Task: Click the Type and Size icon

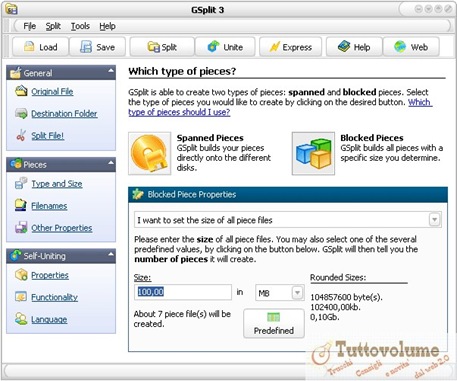Action: coord(21,183)
